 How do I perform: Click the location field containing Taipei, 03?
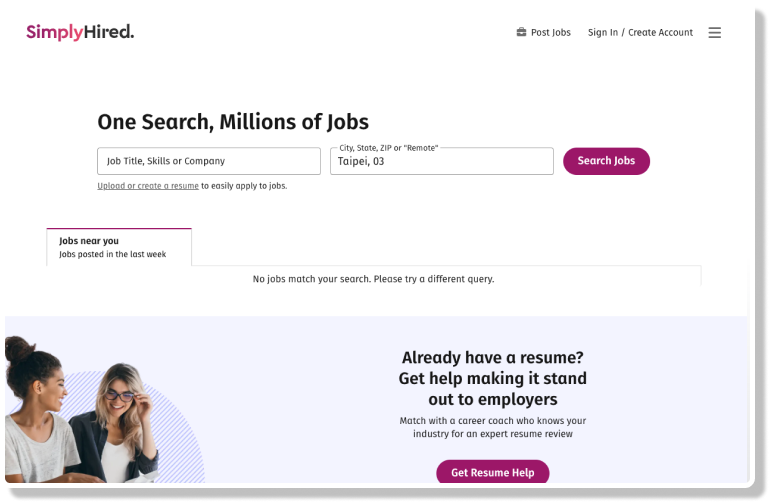pos(441,162)
